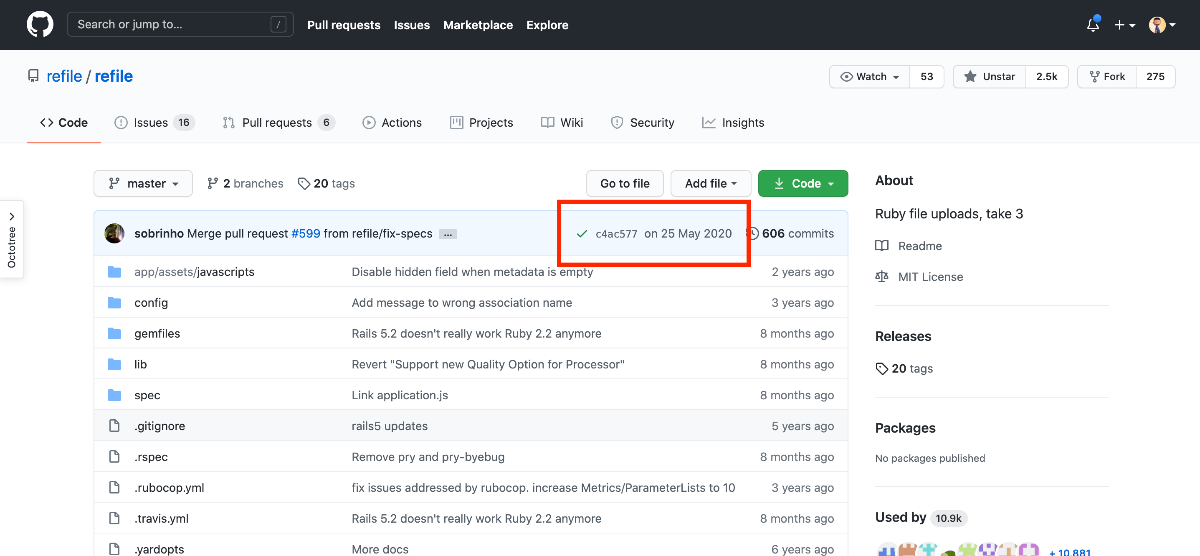Image resolution: width=1200 pixels, height=556 pixels.
Task: Fork the repository
Action: (1107, 77)
